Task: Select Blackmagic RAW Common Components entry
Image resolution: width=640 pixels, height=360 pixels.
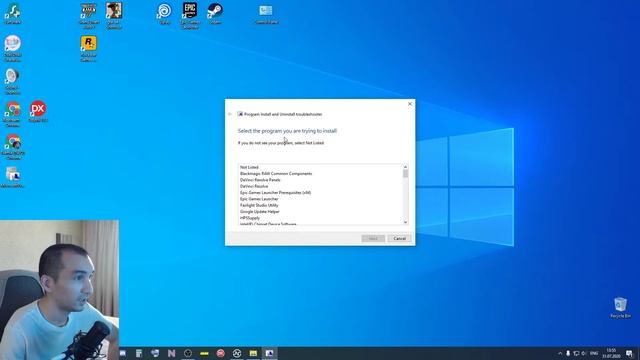Action: click(x=276, y=173)
